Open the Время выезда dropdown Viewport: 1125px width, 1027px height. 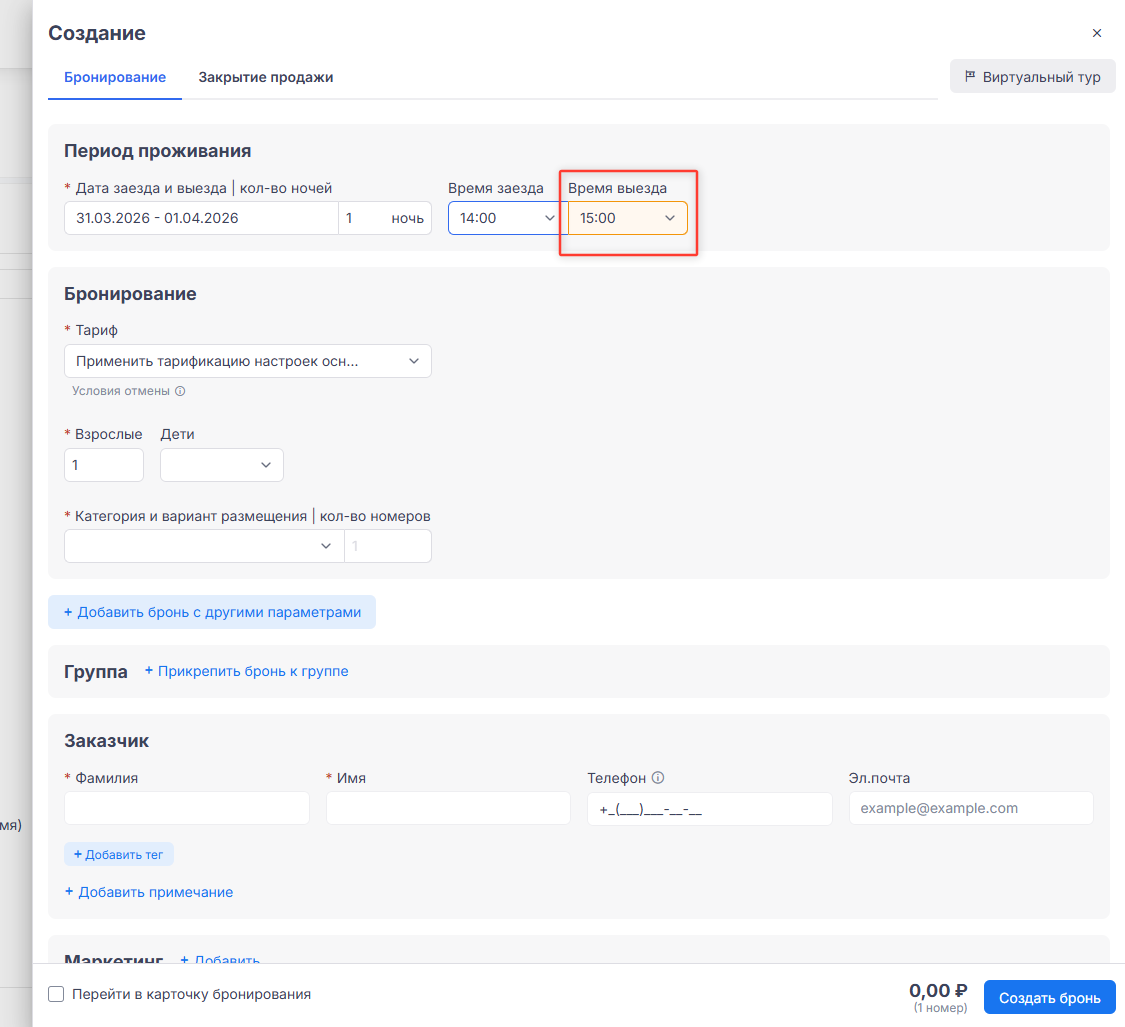[x=627, y=218]
